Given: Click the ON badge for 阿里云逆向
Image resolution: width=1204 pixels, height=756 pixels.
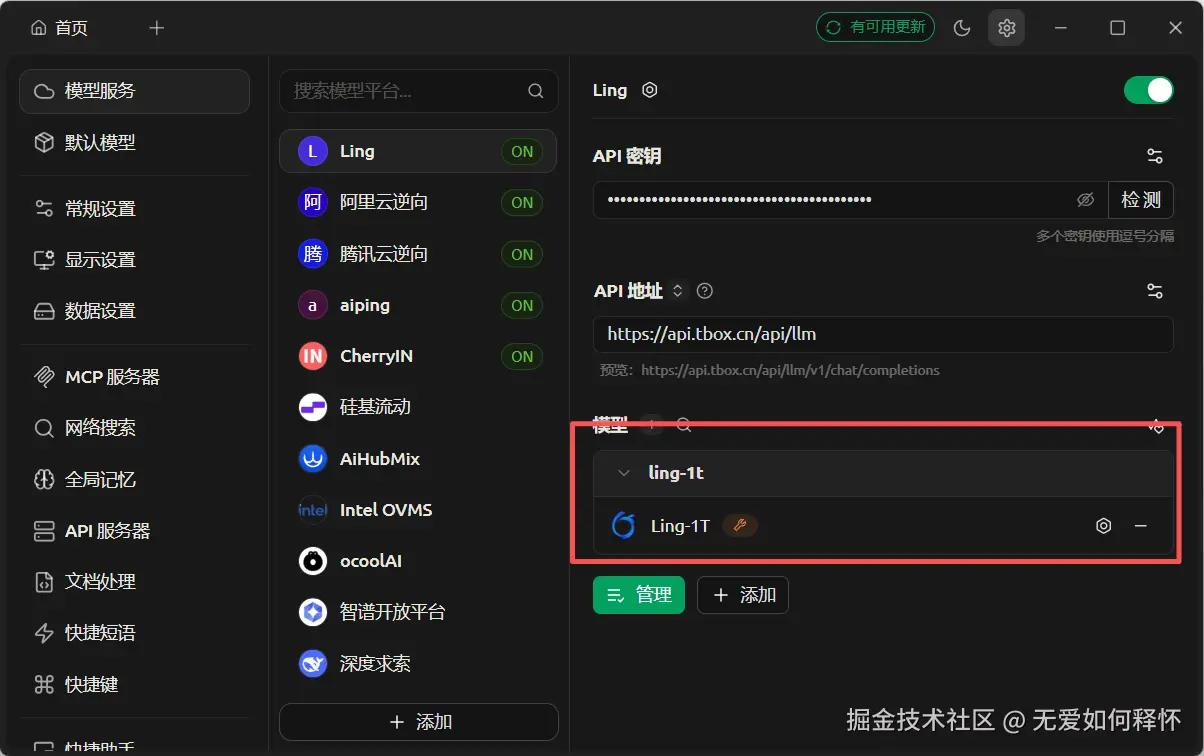Looking at the screenshot, I should [x=522, y=203].
